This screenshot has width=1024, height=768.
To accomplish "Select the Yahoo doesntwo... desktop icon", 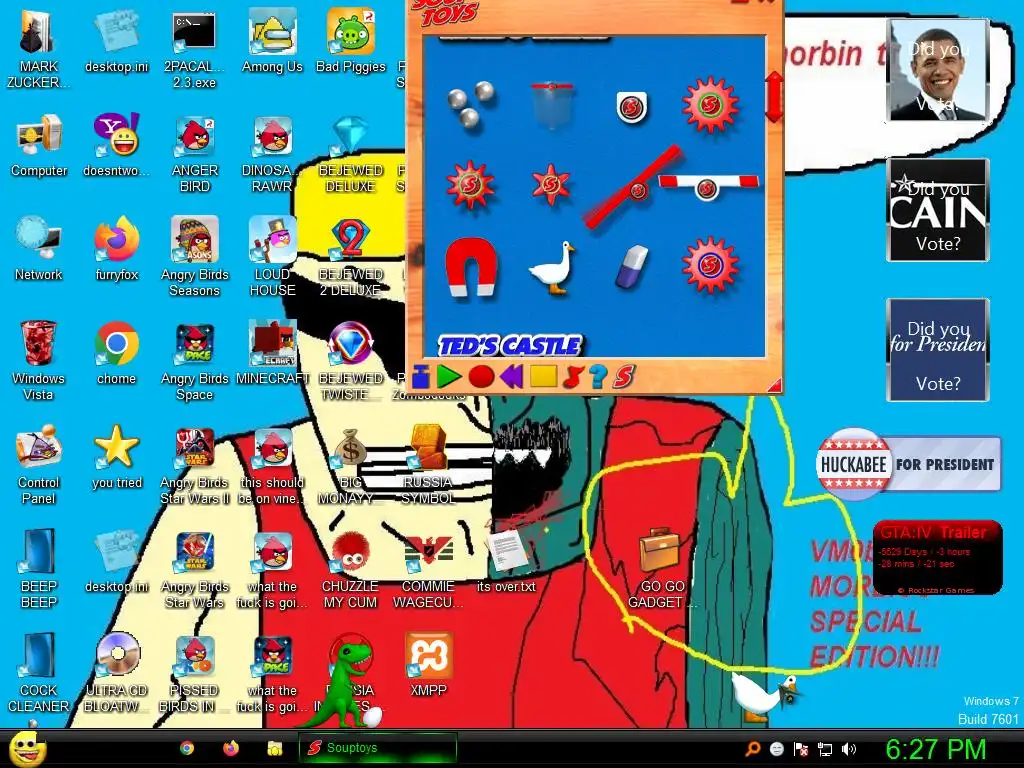I will pyautogui.click(x=116, y=145).
